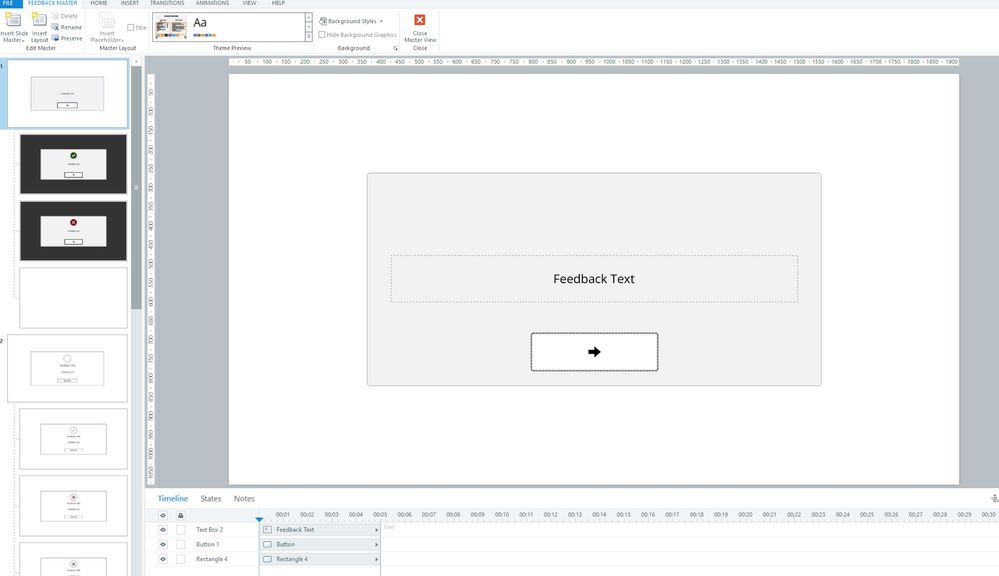999x576 pixels.
Task: Click the shape icon on the Button timeline bar
Action: (x=268, y=544)
